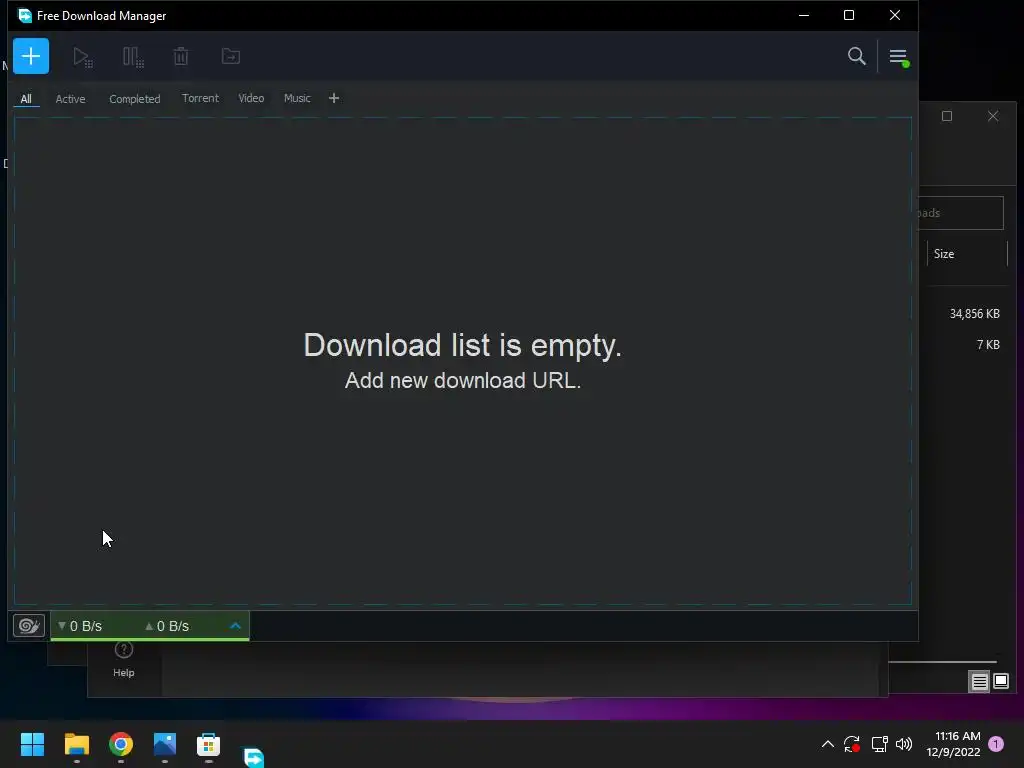1024x768 pixels.
Task: Add a new tag with plus next to Music
Action: pos(334,98)
